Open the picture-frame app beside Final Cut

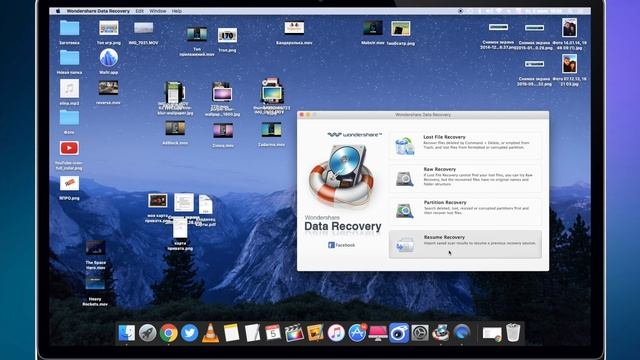point(315,333)
